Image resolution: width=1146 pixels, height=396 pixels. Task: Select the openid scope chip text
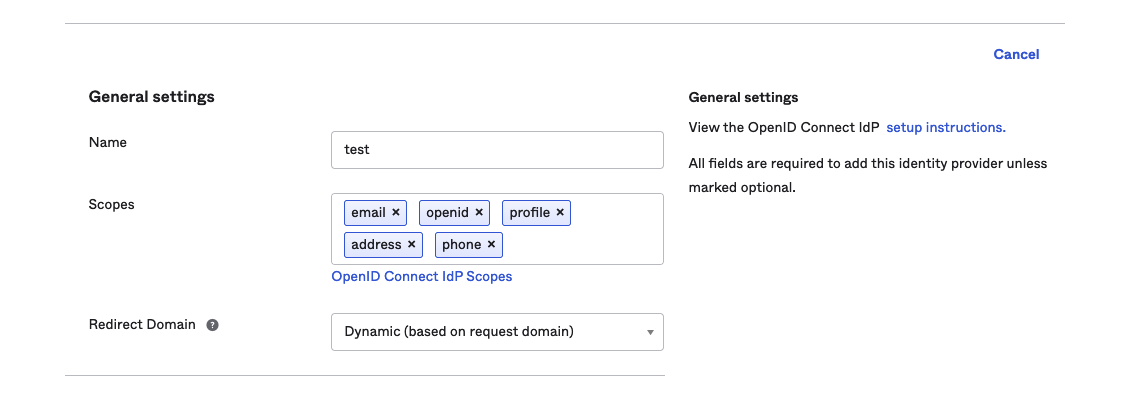pyautogui.click(x=447, y=213)
